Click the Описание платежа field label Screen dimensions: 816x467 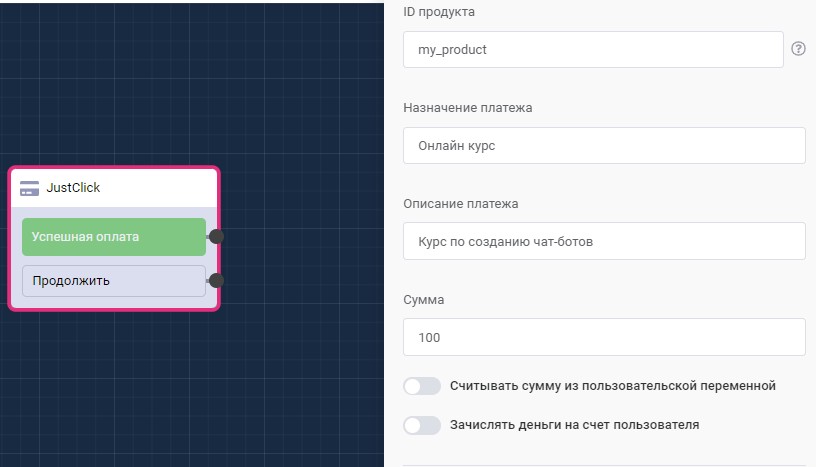pos(460,204)
